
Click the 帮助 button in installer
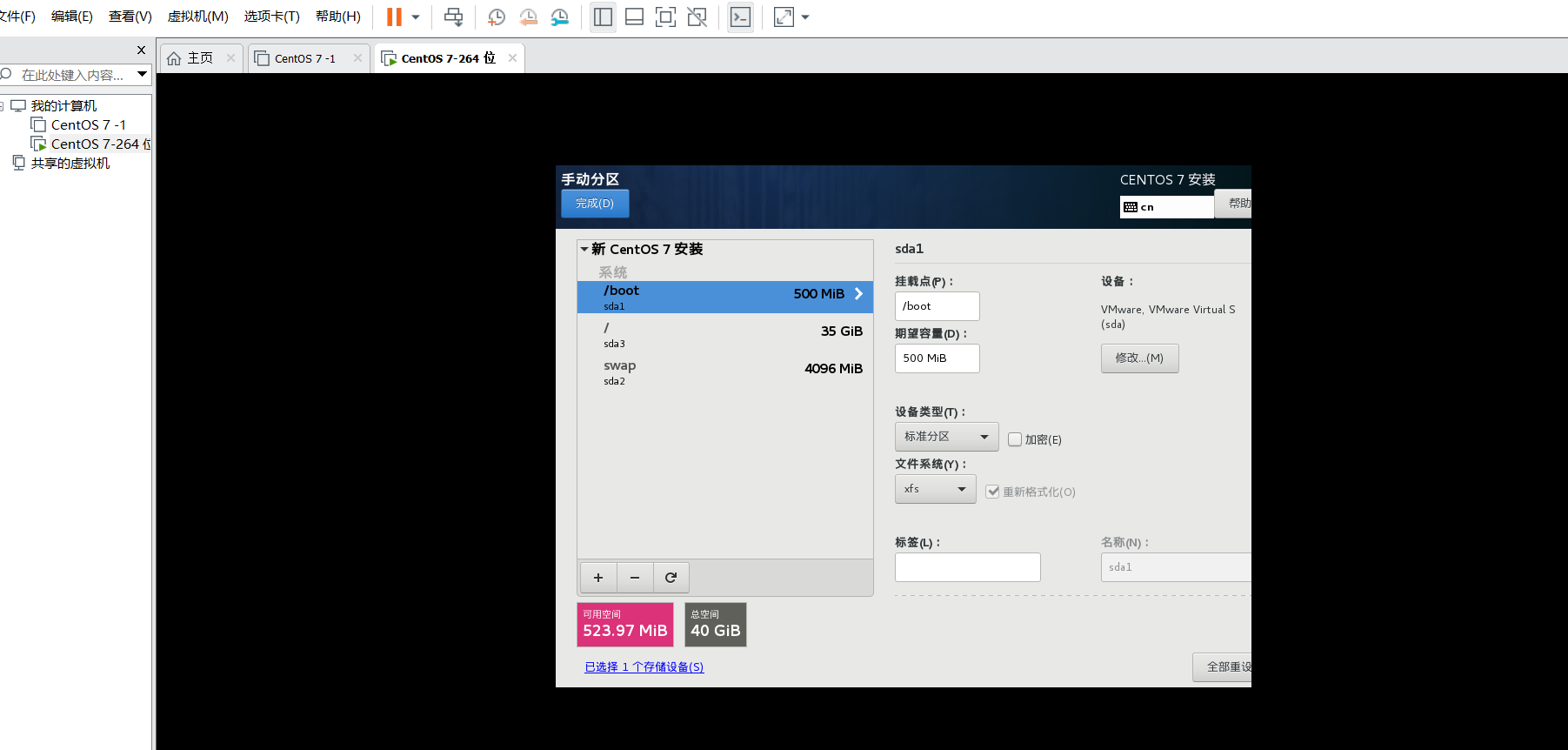[1234, 204]
